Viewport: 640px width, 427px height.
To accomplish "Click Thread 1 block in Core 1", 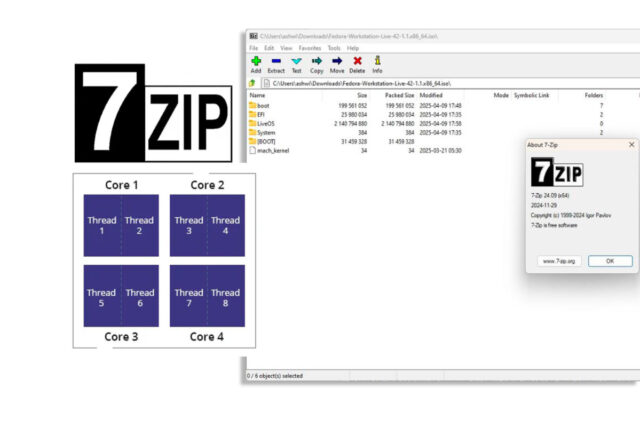I will point(102,225).
